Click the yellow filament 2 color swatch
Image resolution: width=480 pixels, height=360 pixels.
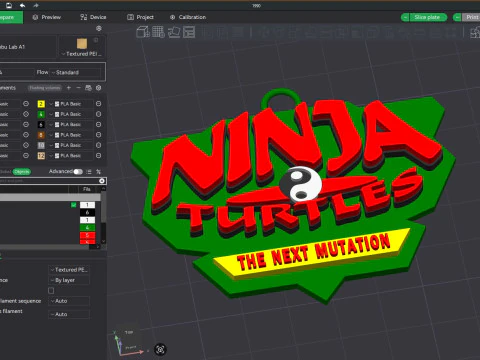pos(41,104)
